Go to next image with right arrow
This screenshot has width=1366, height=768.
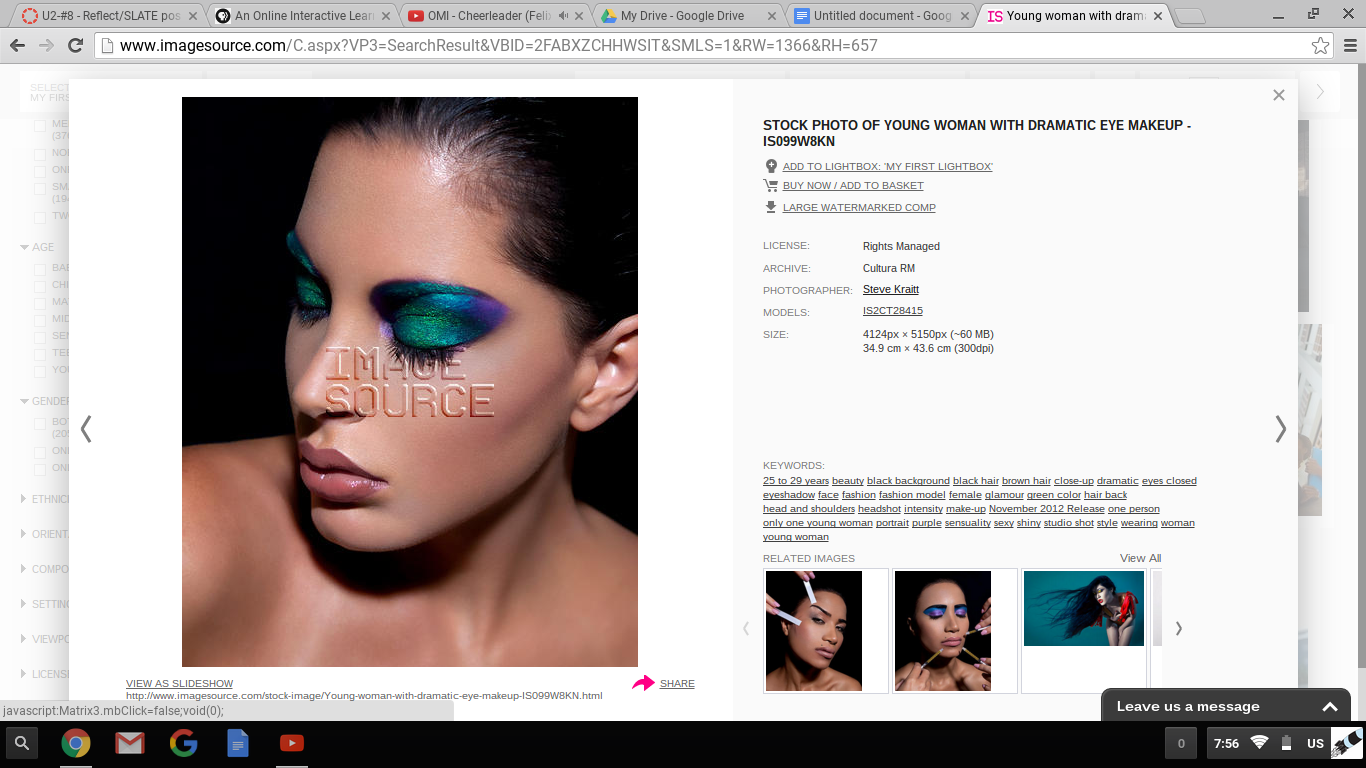click(1280, 429)
